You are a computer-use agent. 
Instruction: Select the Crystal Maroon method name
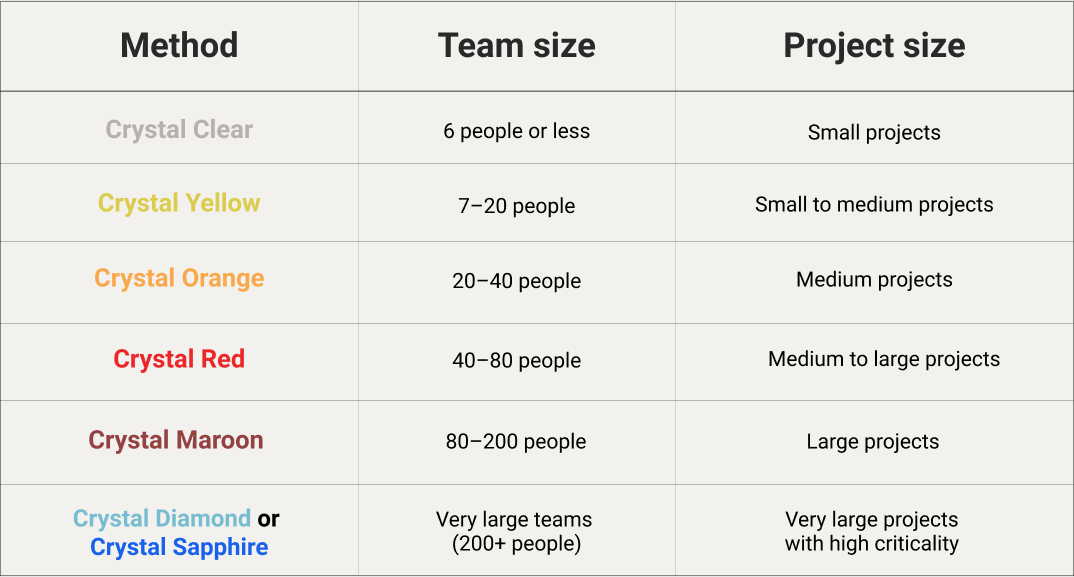[x=176, y=440]
